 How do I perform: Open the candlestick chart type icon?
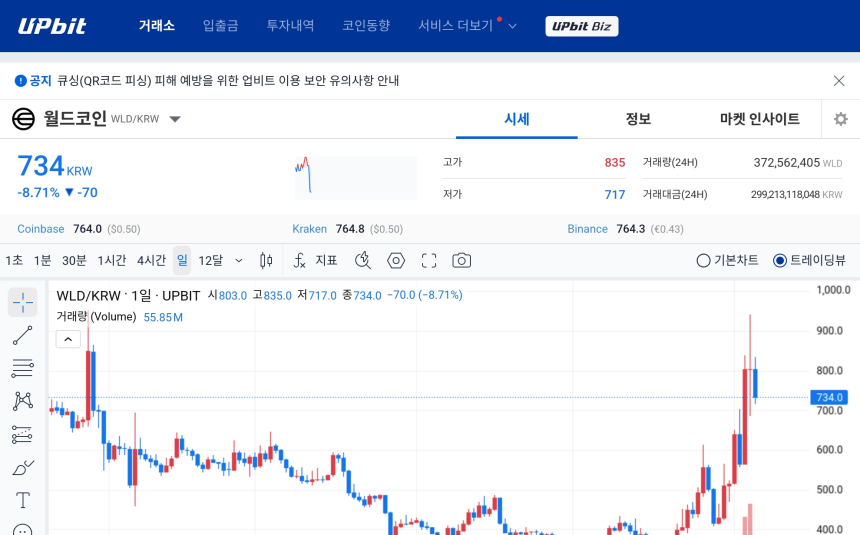coord(266,261)
